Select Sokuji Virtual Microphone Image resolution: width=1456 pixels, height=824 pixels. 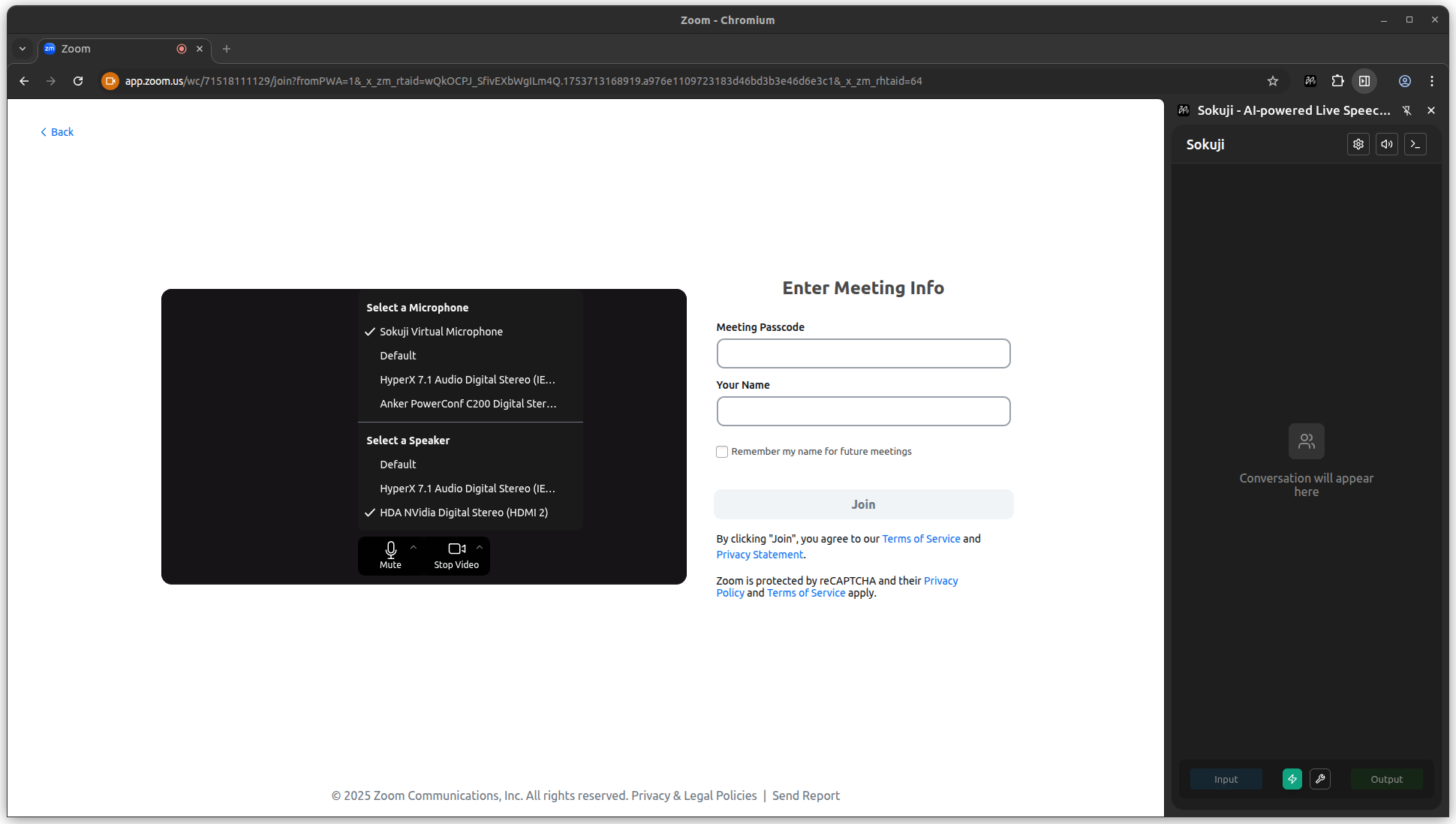click(471, 332)
